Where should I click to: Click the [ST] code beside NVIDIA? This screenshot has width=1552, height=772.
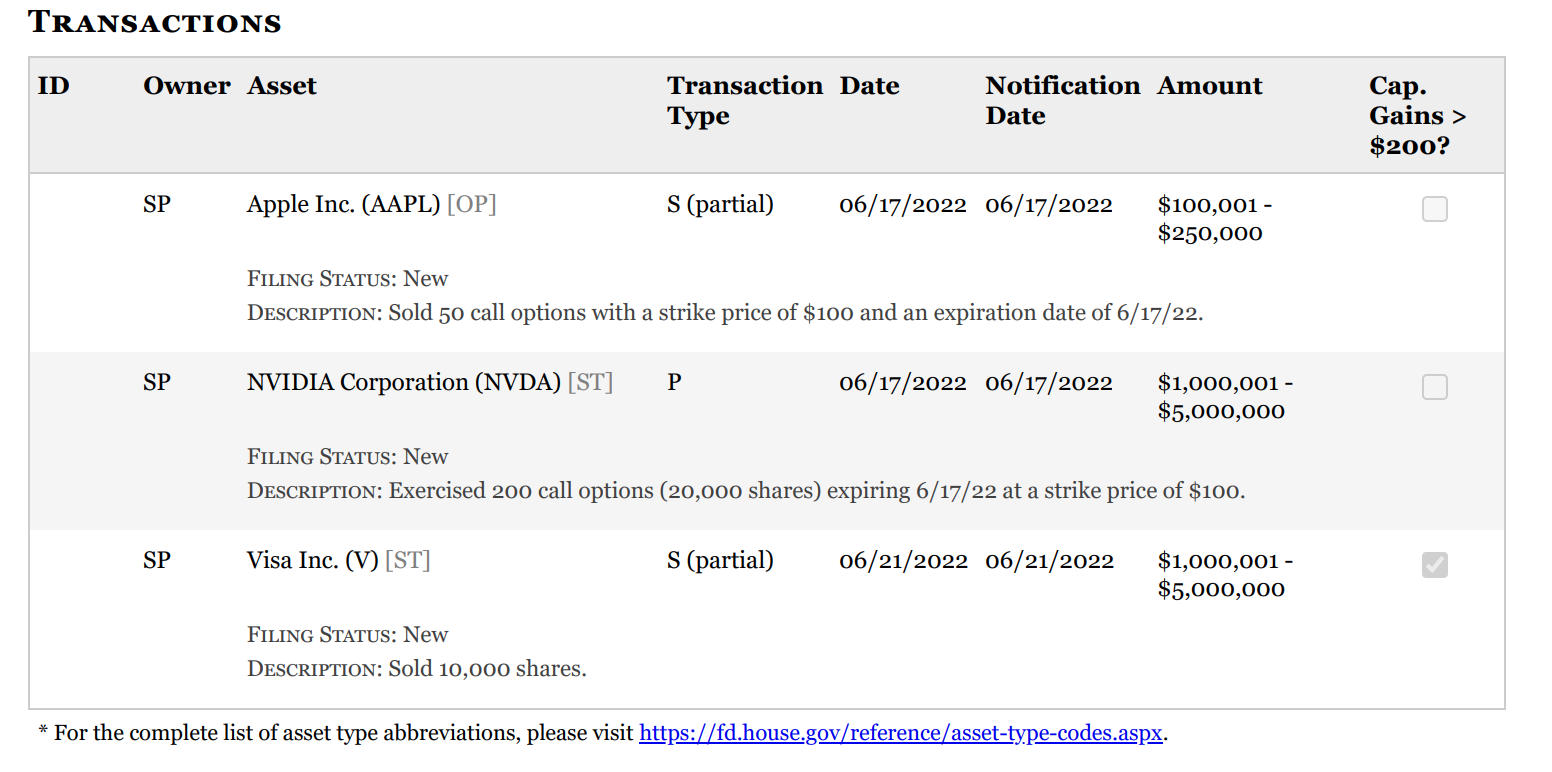pyautogui.click(x=590, y=382)
